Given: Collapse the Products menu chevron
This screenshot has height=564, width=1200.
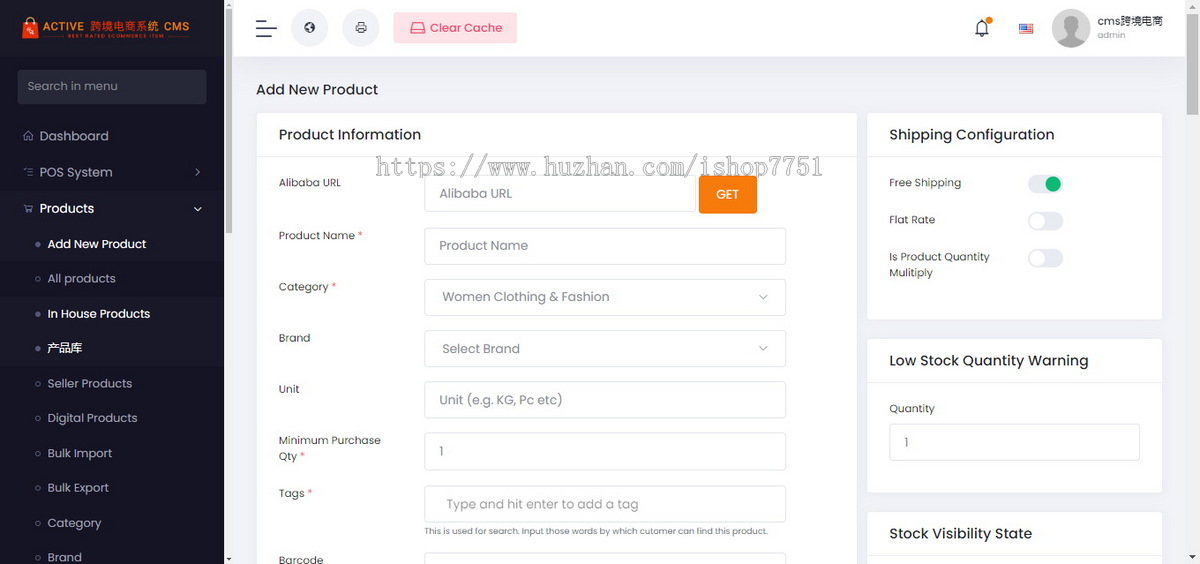Looking at the screenshot, I should [x=197, y=209].
